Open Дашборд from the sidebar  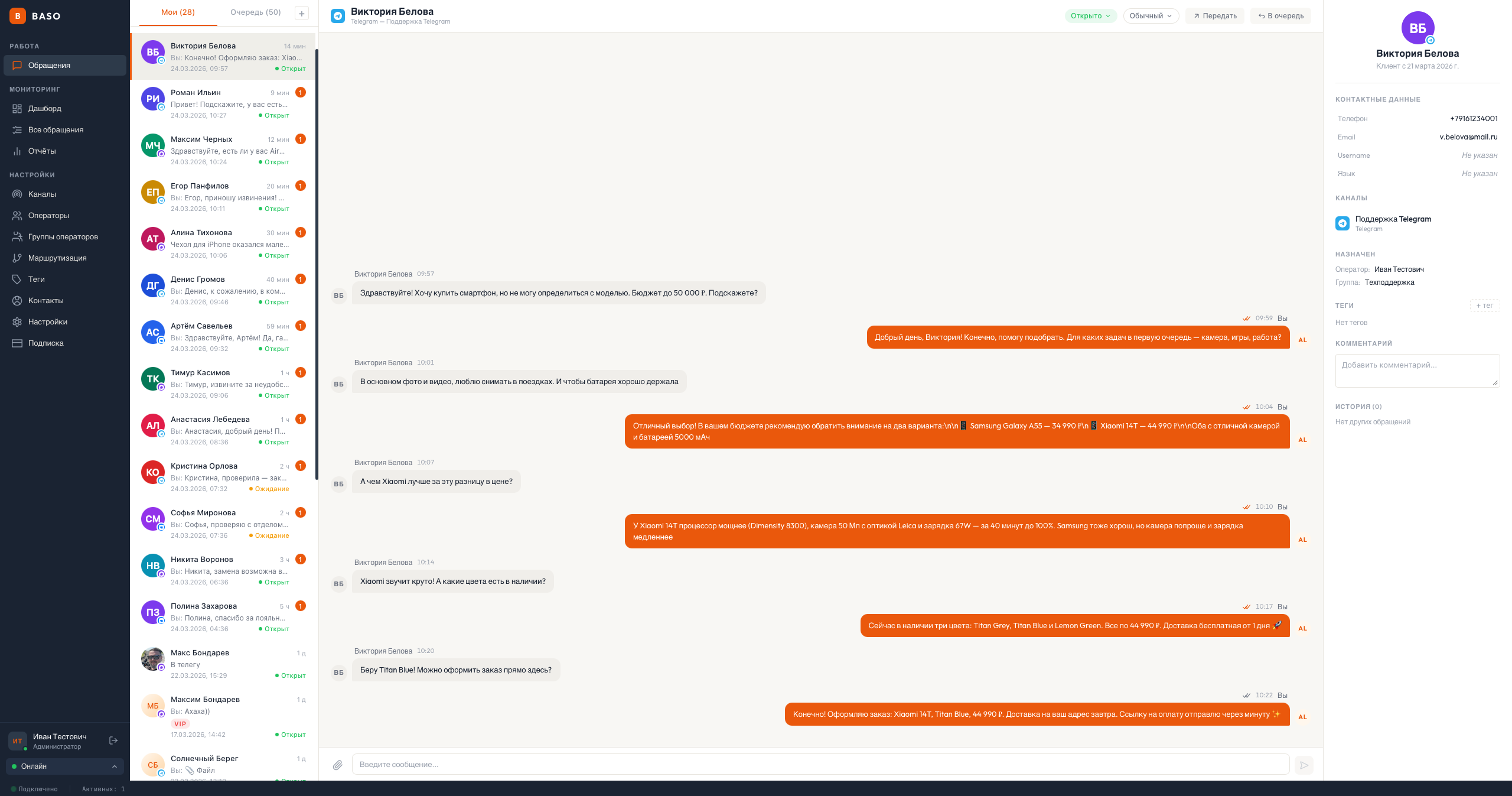pyautogui.click(x=44, y=109)
